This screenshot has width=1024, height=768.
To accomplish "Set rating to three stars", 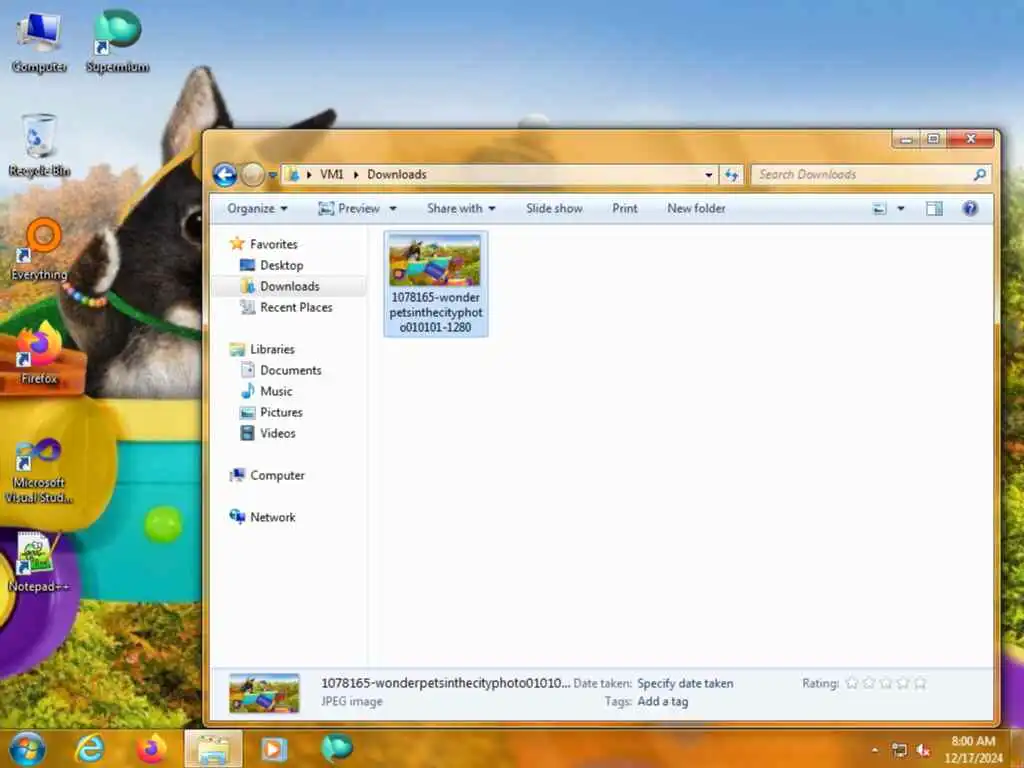I will [886, 683].
